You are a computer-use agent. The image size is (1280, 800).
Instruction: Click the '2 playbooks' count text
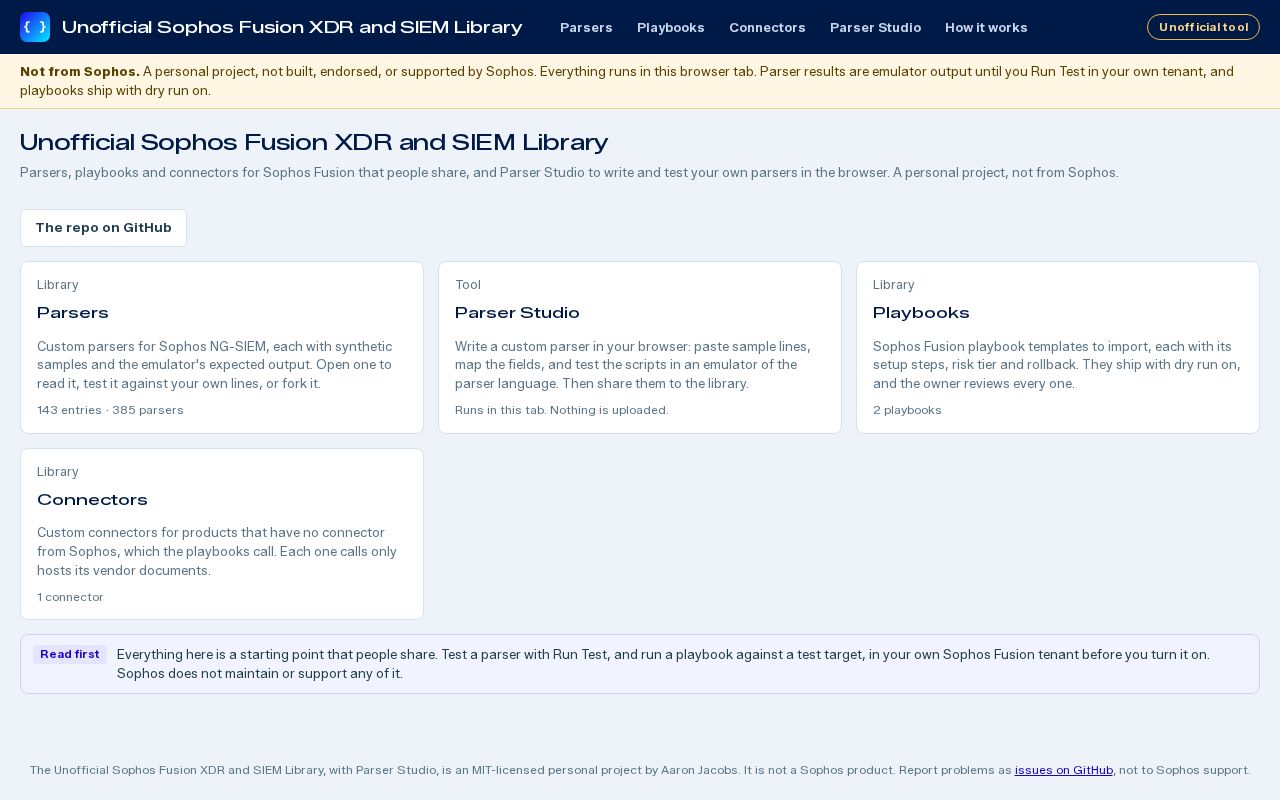pyautogui.click(x=907, y=410)
